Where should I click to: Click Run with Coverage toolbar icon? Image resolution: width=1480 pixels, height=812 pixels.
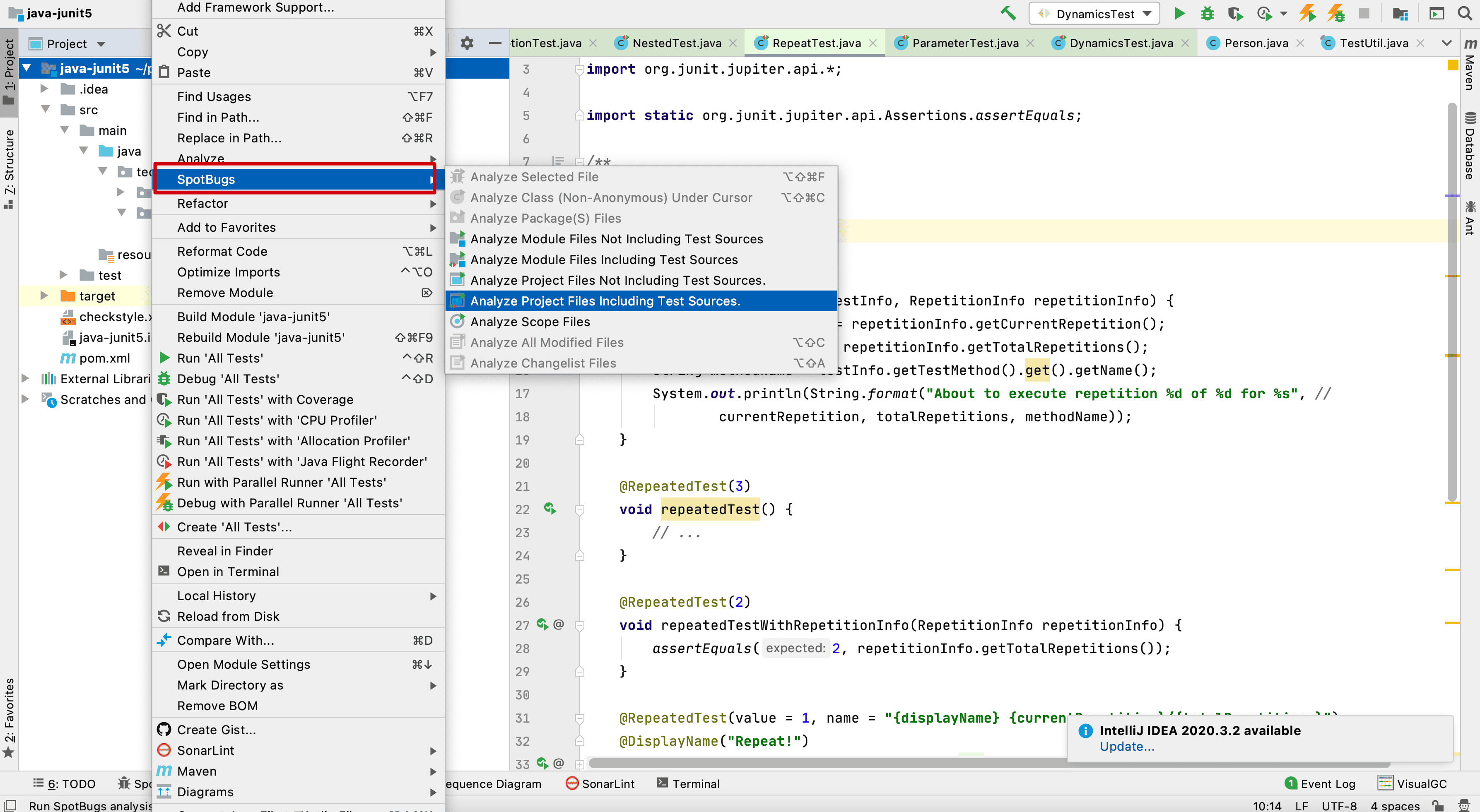click(x=1235, y=13)
